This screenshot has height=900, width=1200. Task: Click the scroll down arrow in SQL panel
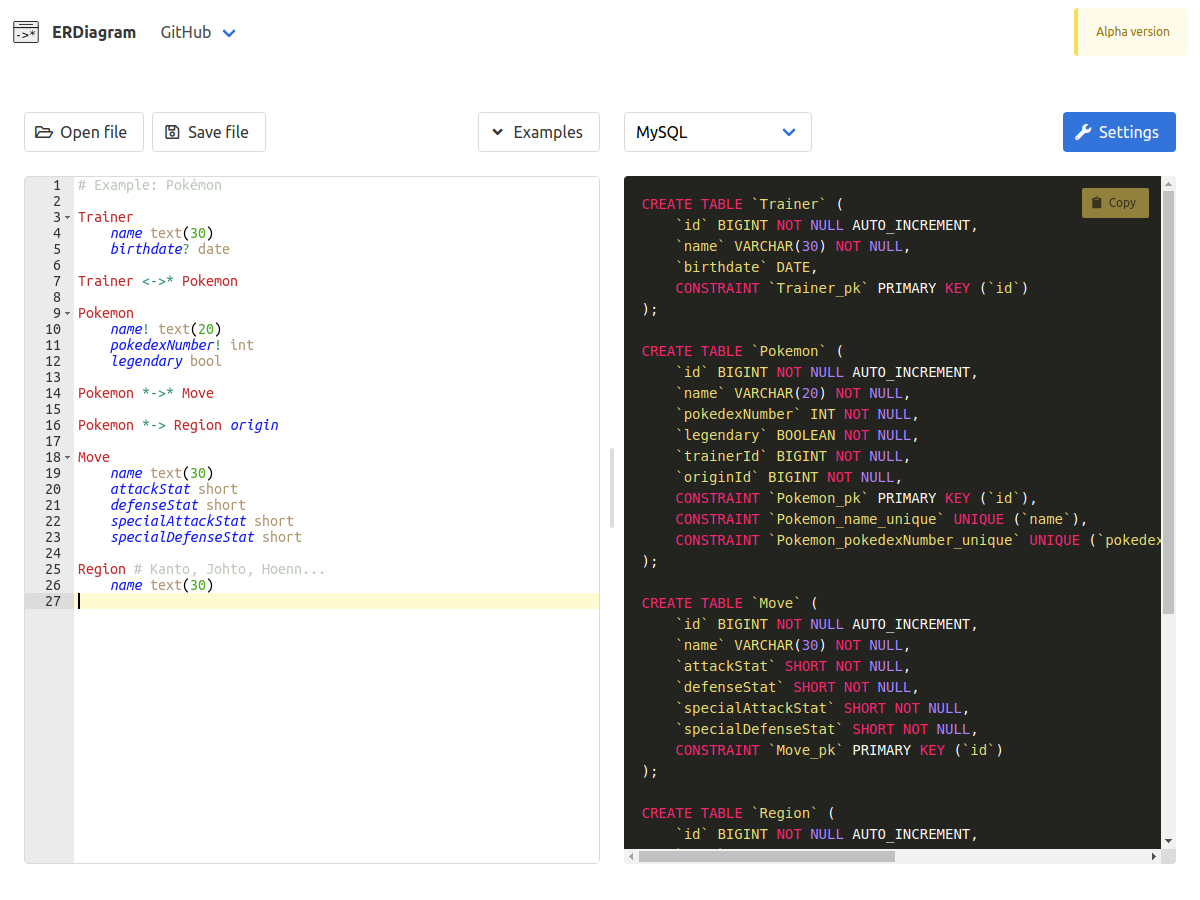pos(1168,841)
